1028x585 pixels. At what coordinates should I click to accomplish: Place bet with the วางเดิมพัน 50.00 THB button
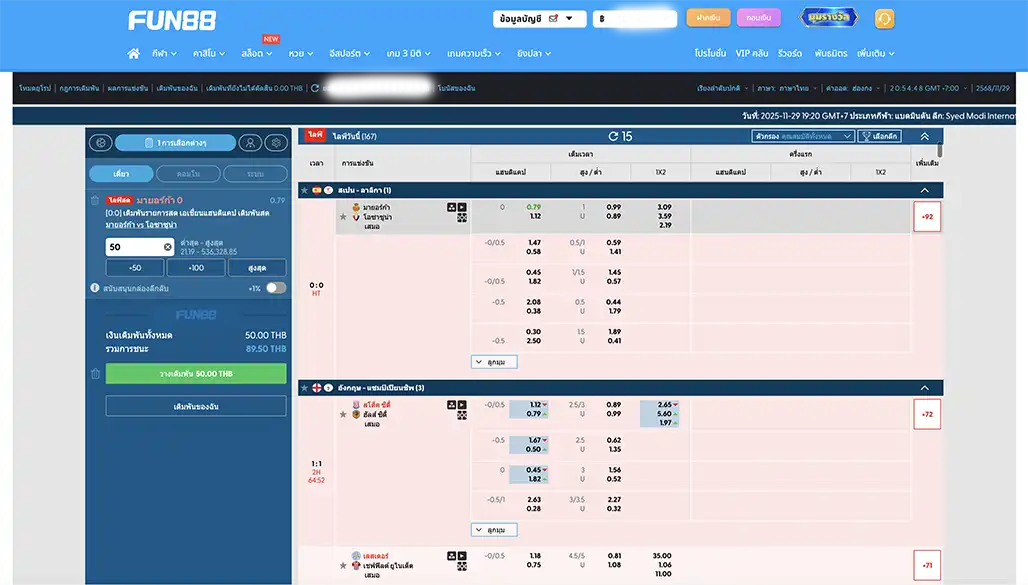[196, 373]
